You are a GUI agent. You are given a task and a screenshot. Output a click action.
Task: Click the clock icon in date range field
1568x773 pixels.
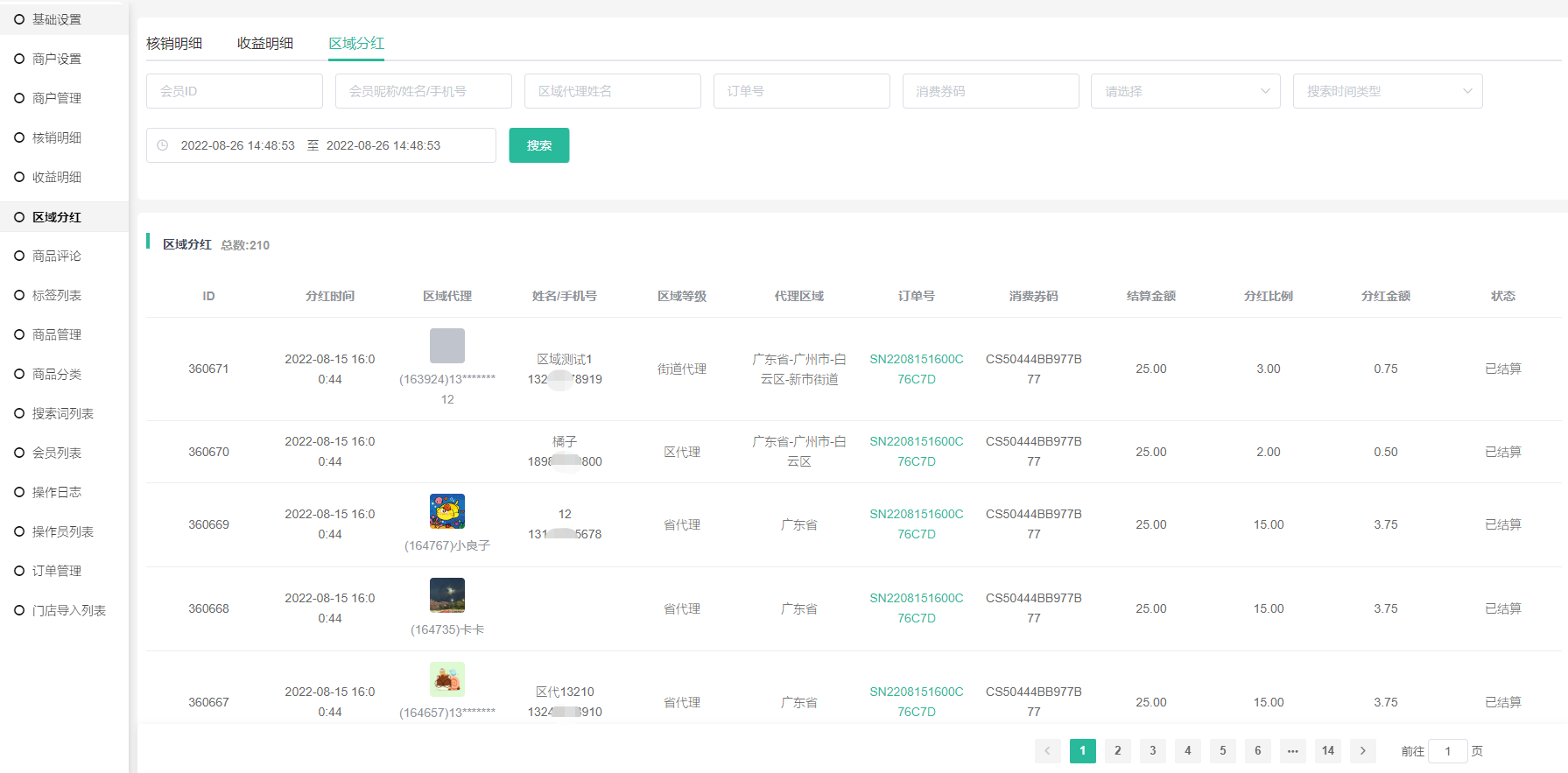(x=163, y=145)
